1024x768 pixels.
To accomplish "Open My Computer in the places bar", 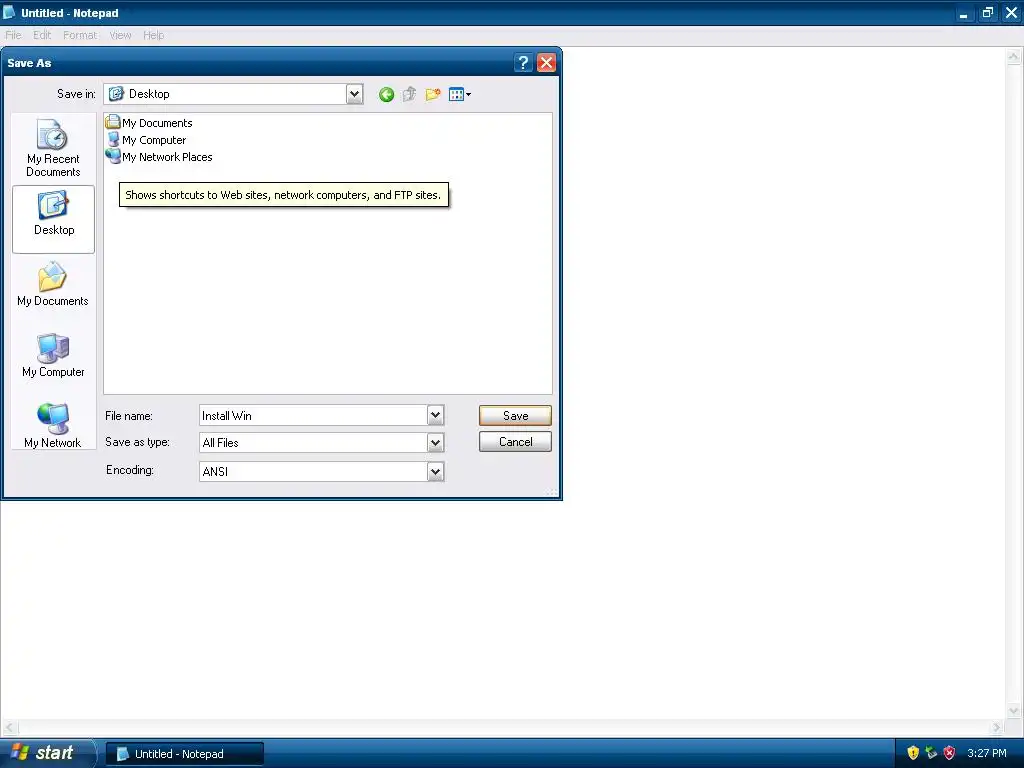I will coord(53,356).
